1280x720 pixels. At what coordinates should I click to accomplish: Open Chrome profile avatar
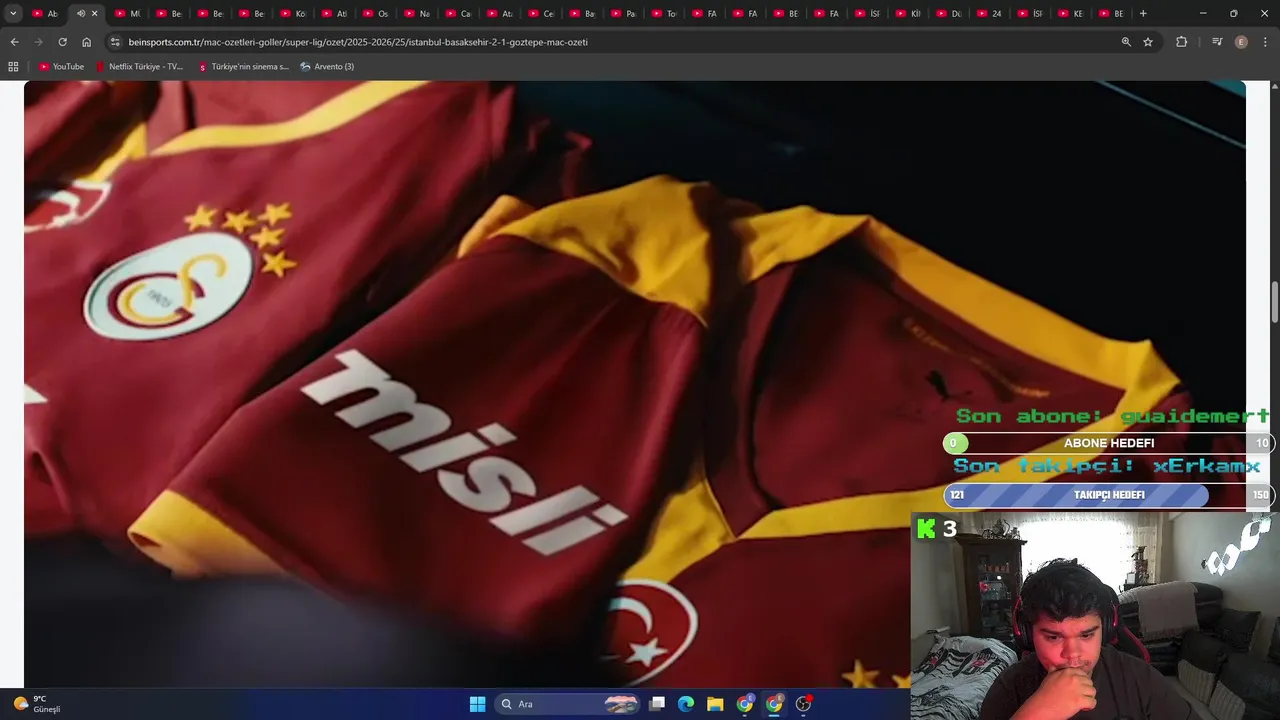coord(1241,42)
